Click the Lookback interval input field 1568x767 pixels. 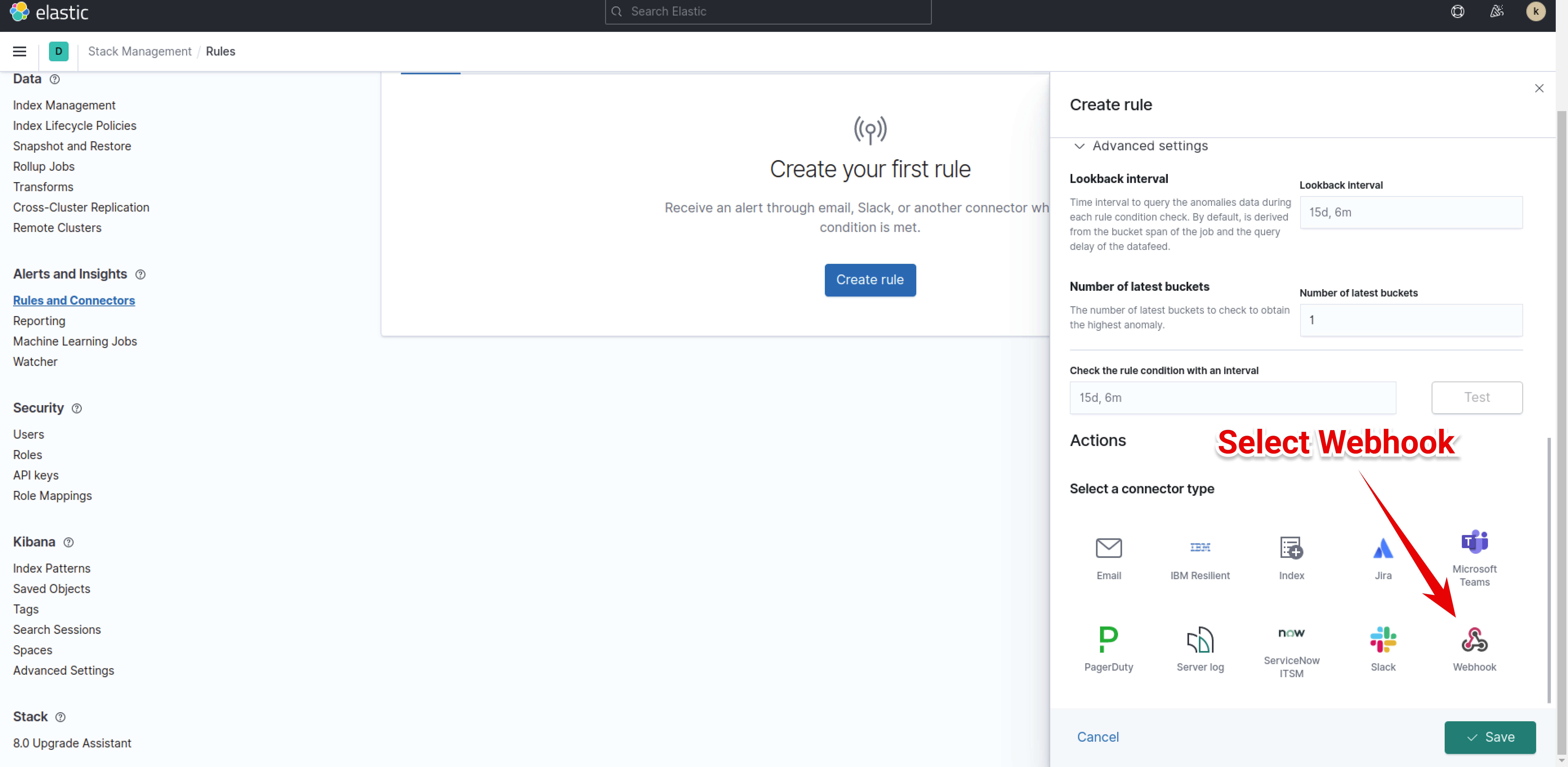1411,212
